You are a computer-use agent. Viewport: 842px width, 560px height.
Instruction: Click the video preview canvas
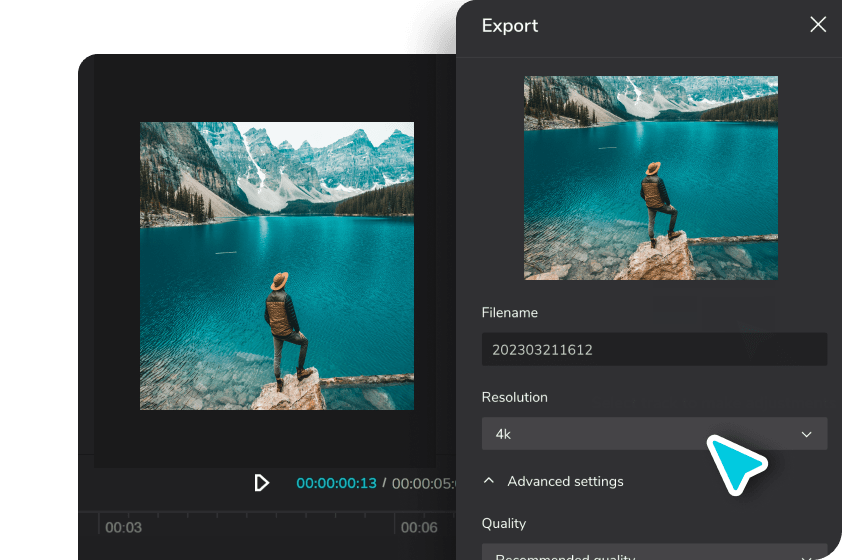[x=277, y=266]
